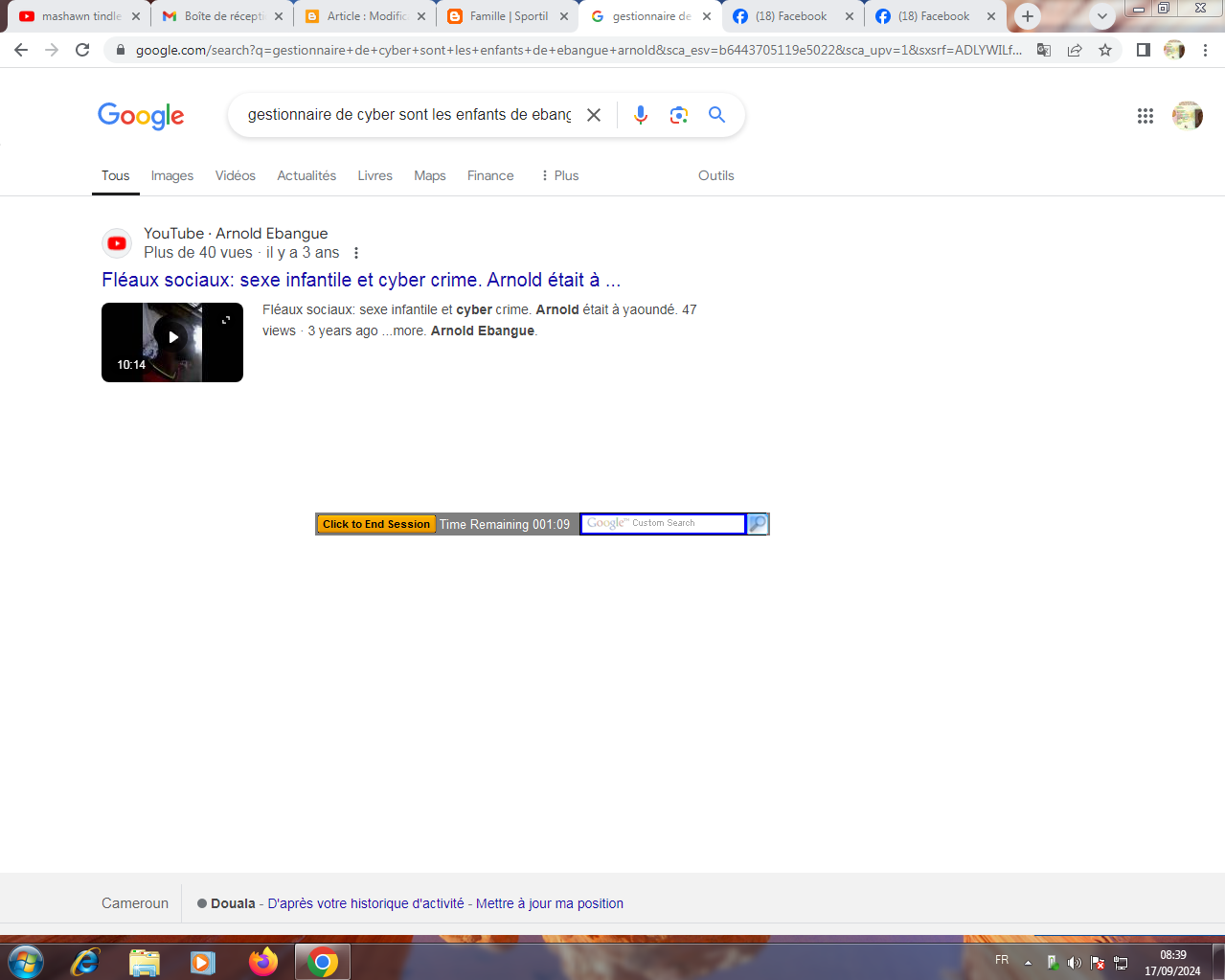This screenshot has height=980, width=1225.
Task: Click the site lock icon in address bar
Action: click(120, 50)
